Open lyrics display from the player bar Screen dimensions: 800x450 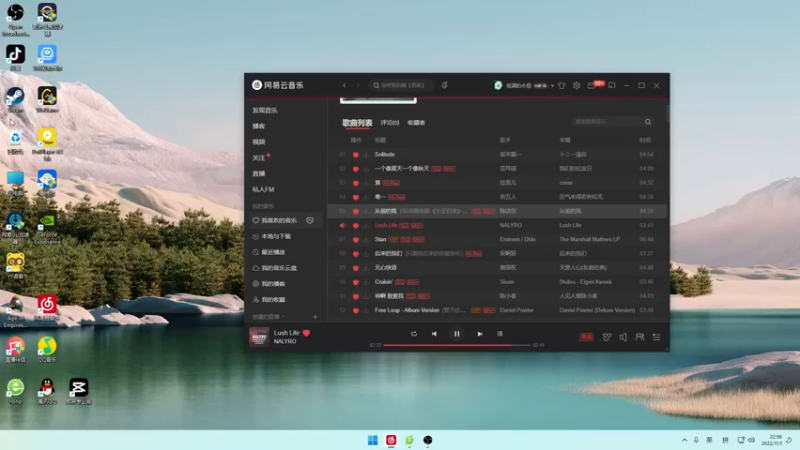pyautogui.click(x=500, y=334)
